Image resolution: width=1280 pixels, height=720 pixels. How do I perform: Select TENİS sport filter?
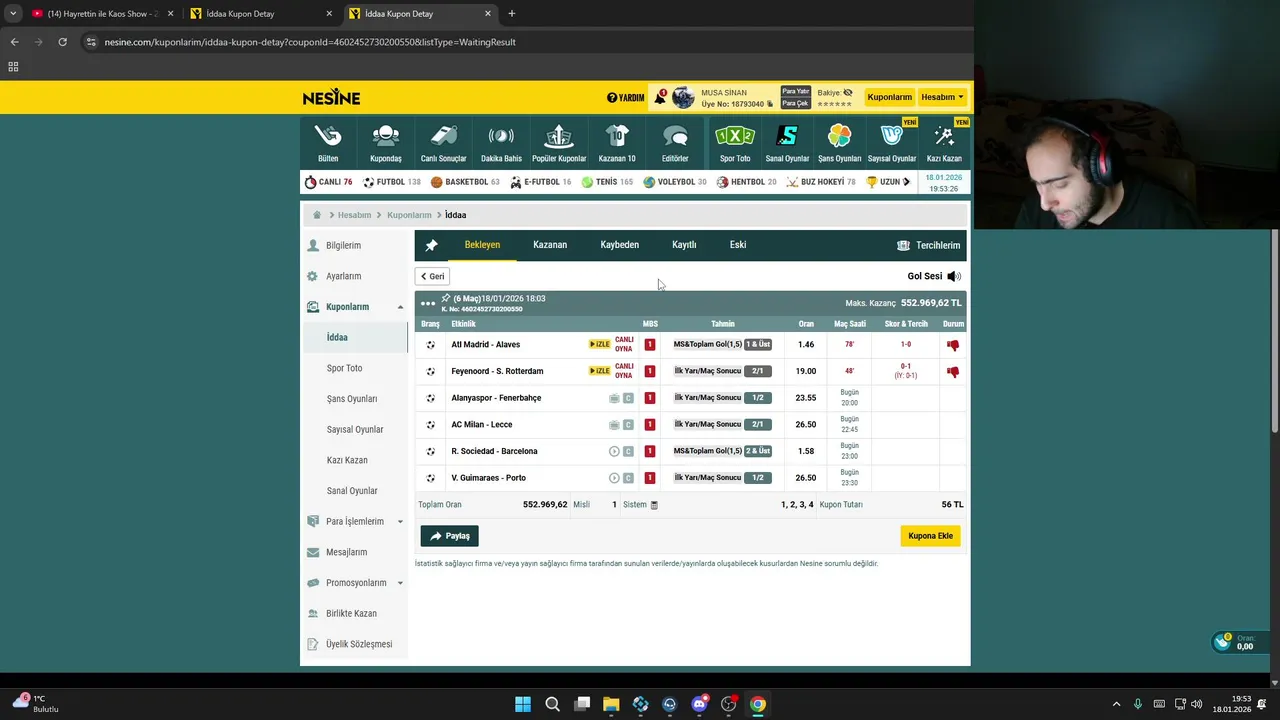607,182
